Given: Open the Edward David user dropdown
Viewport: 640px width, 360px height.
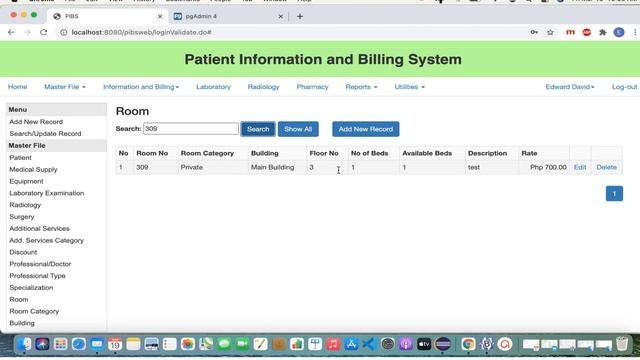Looking at the screenshot, I should 570,87.
